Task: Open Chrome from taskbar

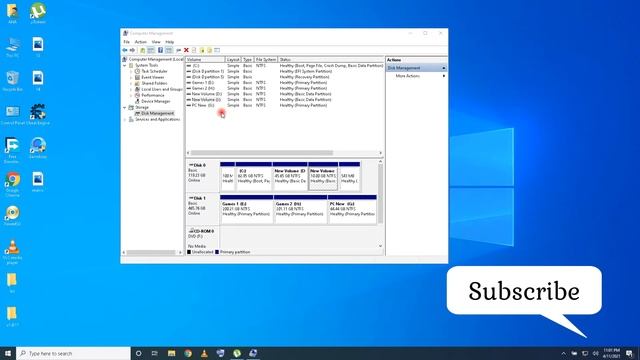Action: (188, 353)
